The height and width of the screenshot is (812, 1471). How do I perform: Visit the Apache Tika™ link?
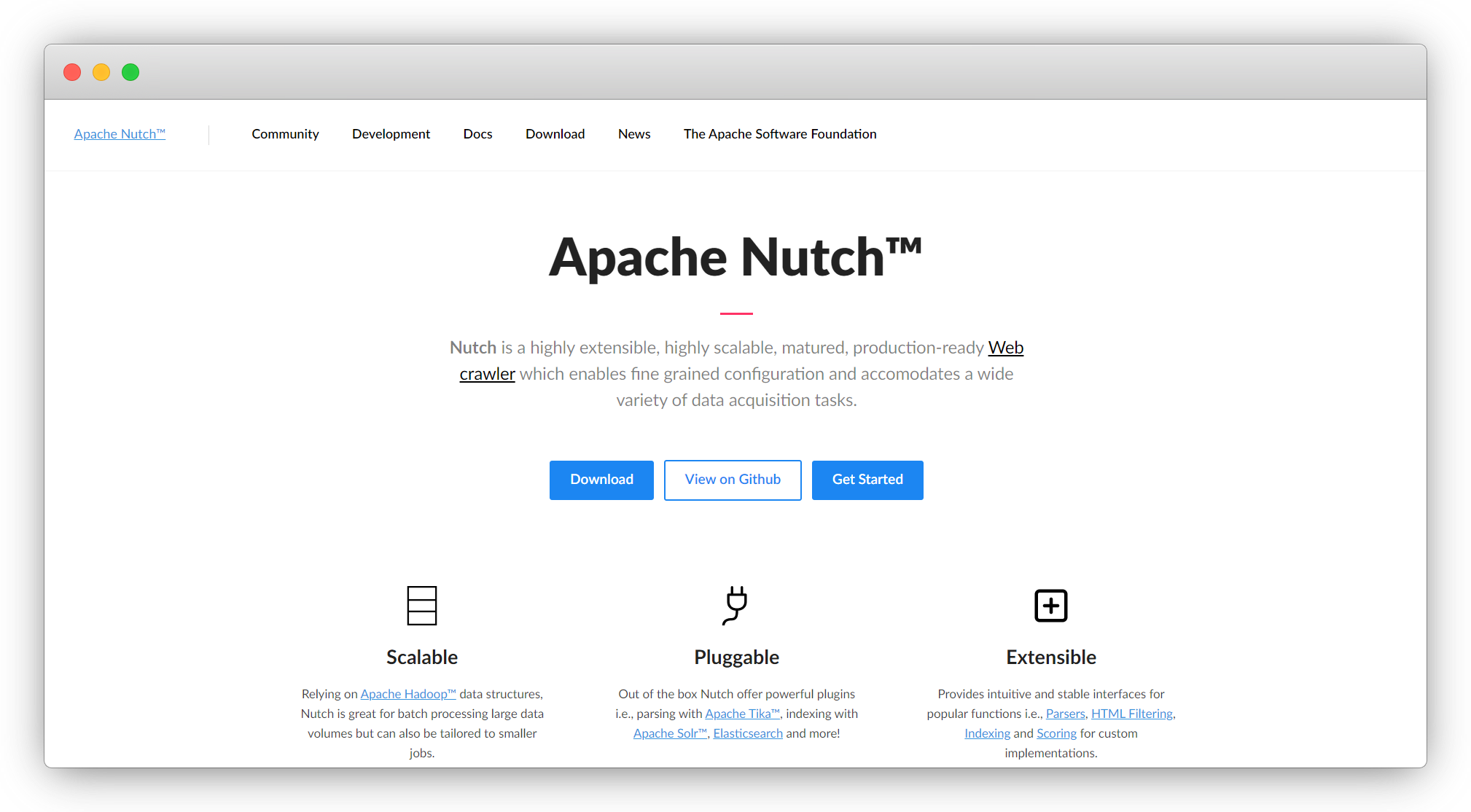742,714
